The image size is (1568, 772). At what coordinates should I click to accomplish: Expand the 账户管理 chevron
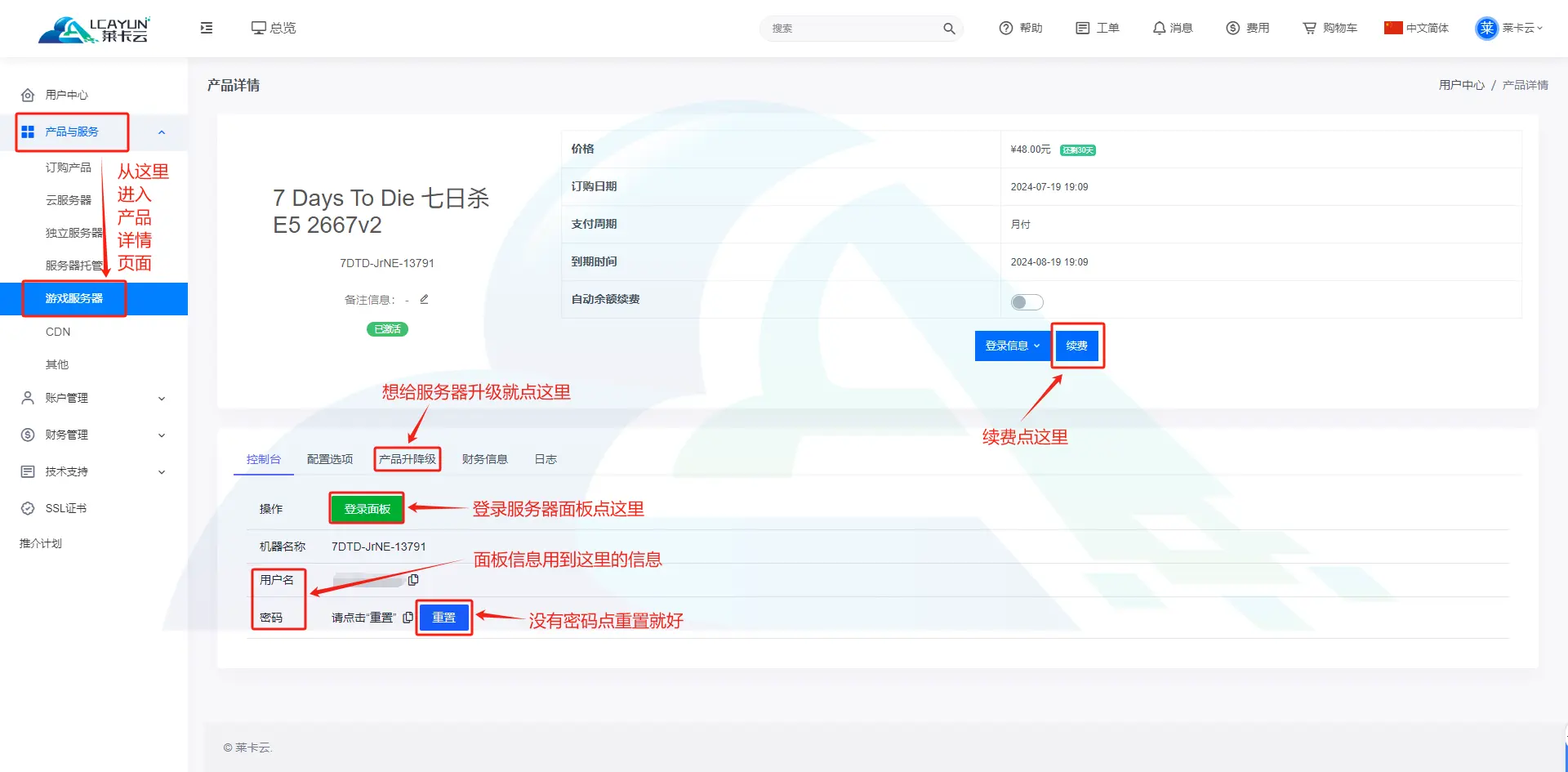(x=162, y=399)
